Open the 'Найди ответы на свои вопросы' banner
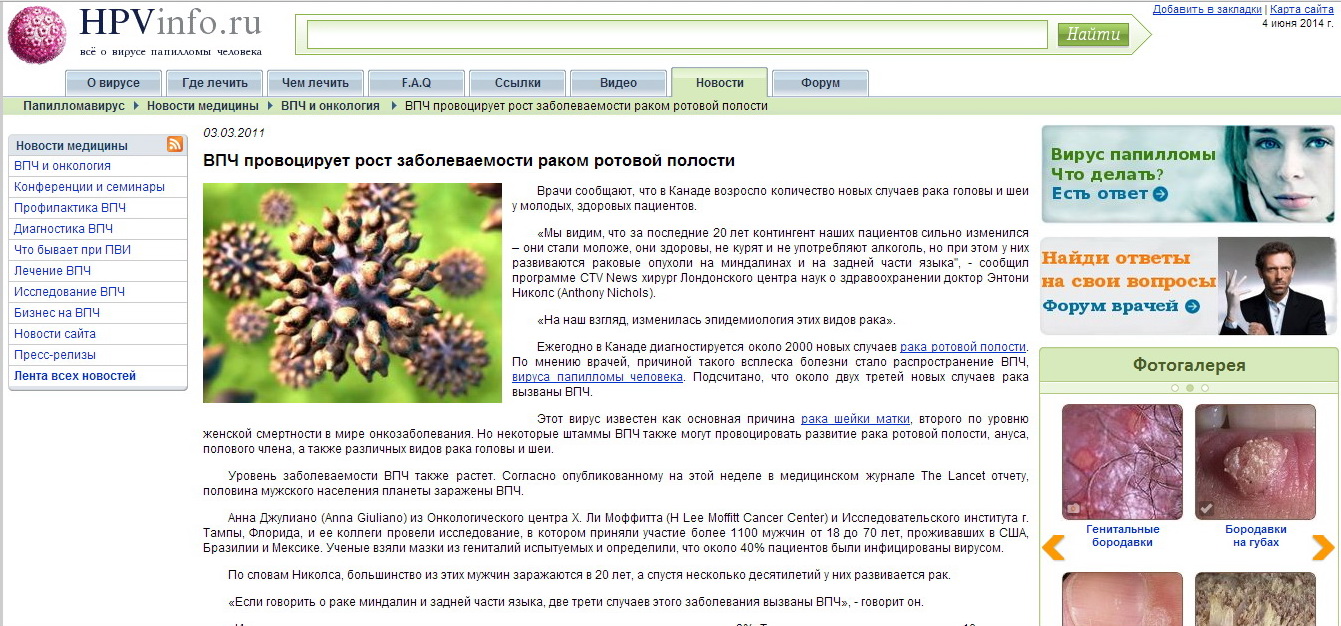This screenshot has width=1341, height=626. (1189, 286)
